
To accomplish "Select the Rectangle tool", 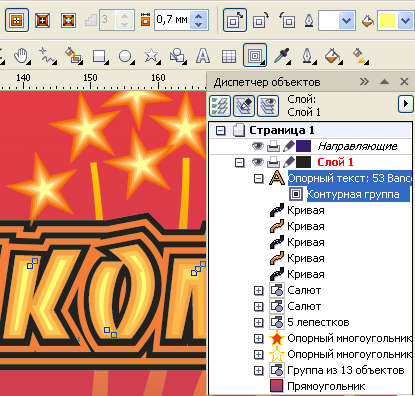I will coord(100,56).
